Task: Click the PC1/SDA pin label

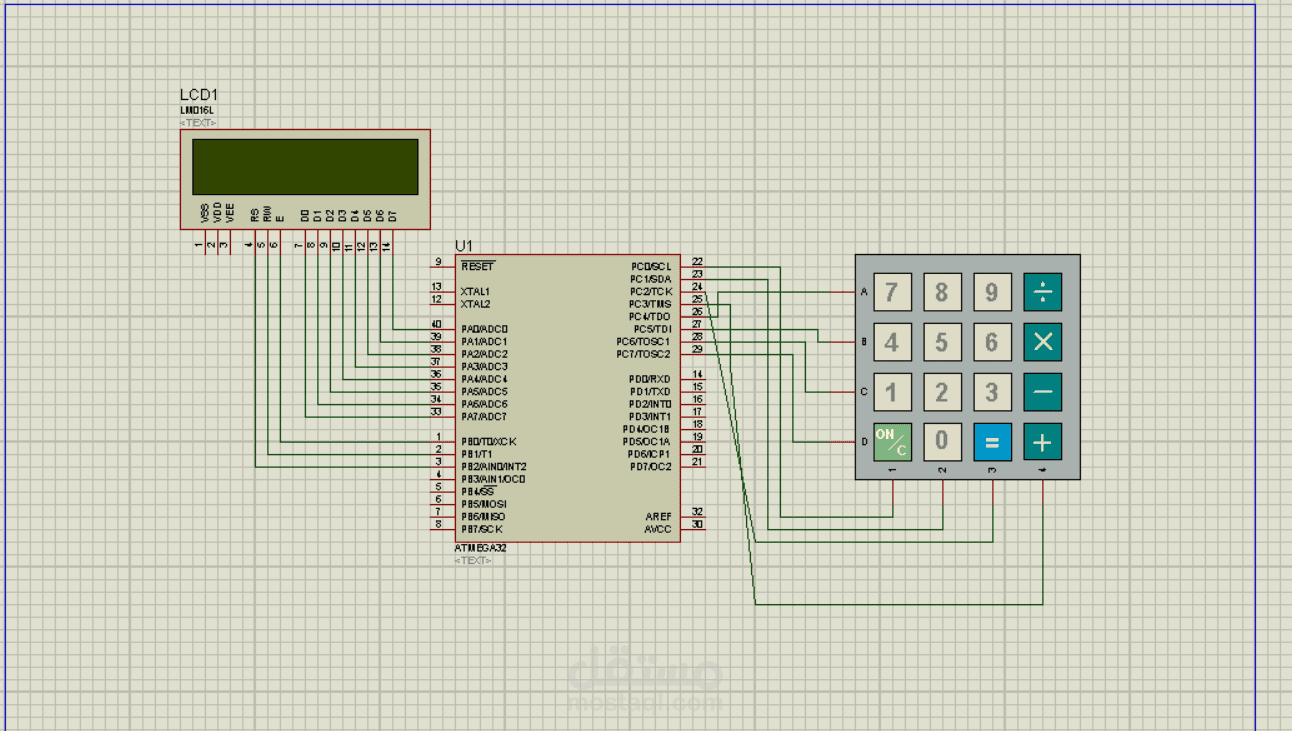Action: [x=651, y=278]
